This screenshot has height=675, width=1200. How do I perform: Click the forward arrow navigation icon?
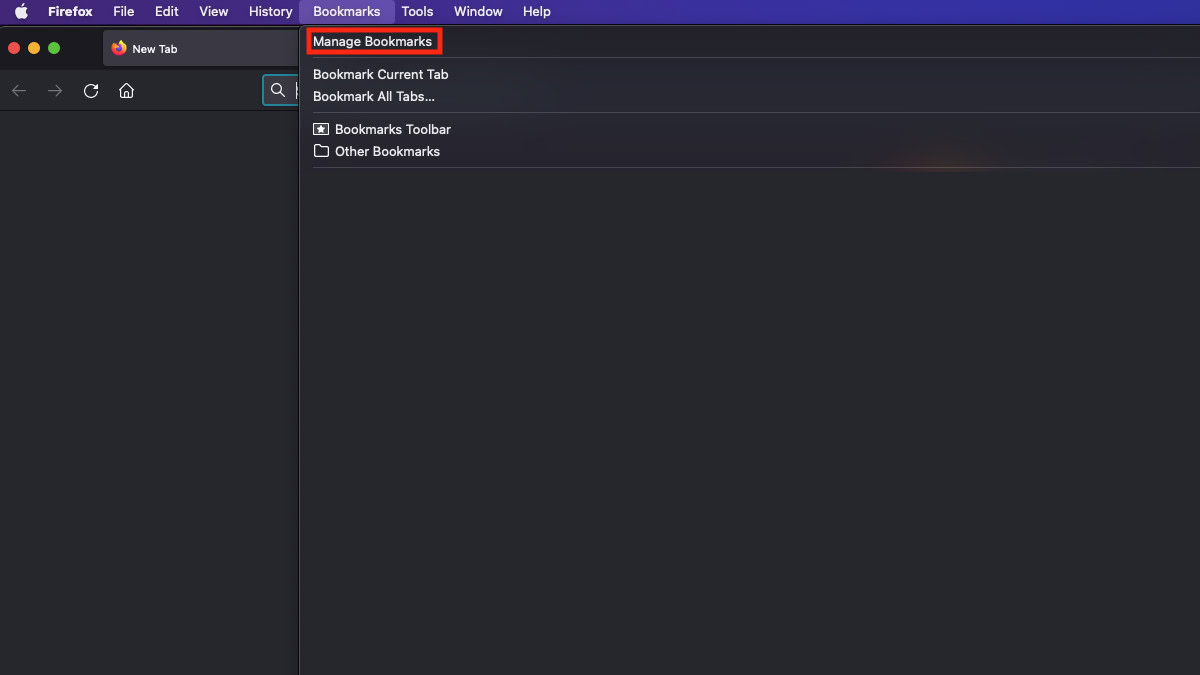coord(55,91)
